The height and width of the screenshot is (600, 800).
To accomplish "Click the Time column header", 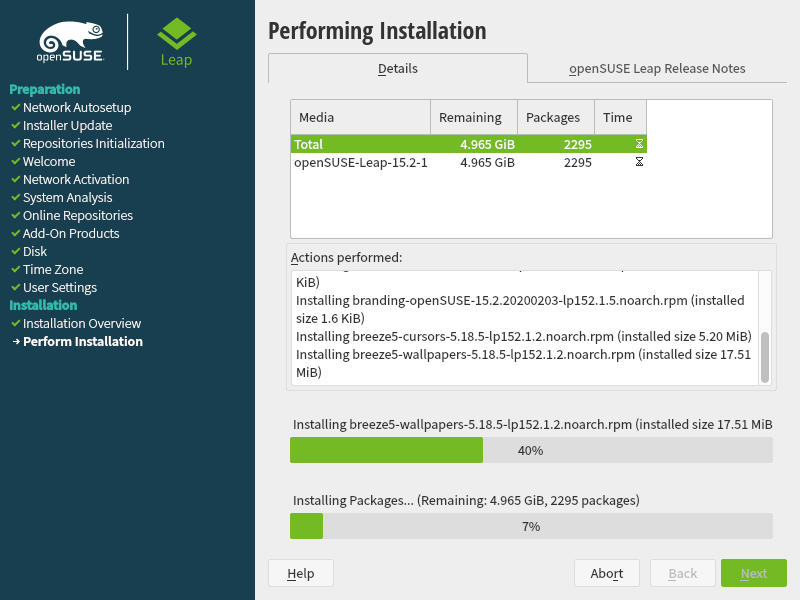I will tap(620, 117).
